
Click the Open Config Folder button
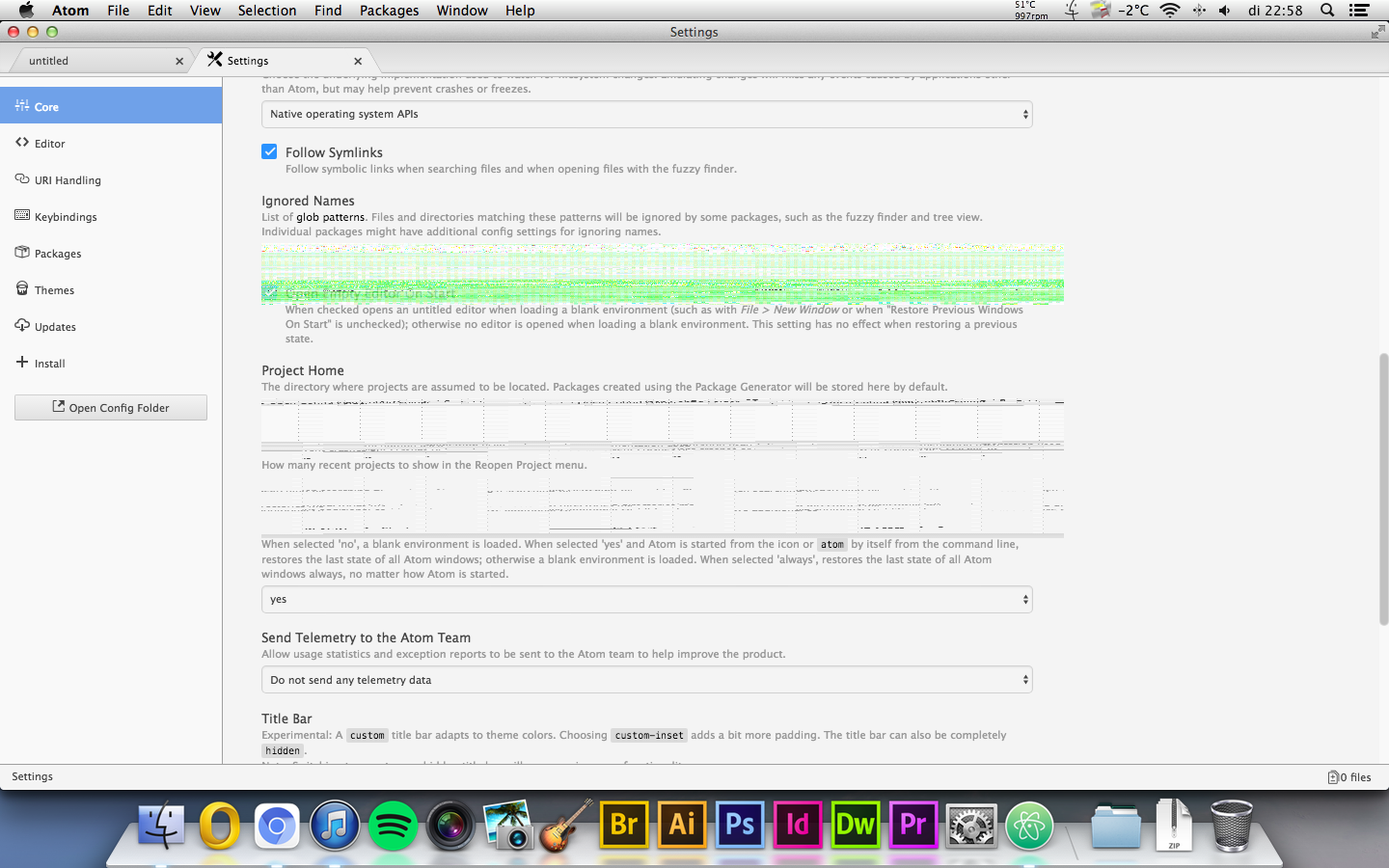[x=111, y=407]
